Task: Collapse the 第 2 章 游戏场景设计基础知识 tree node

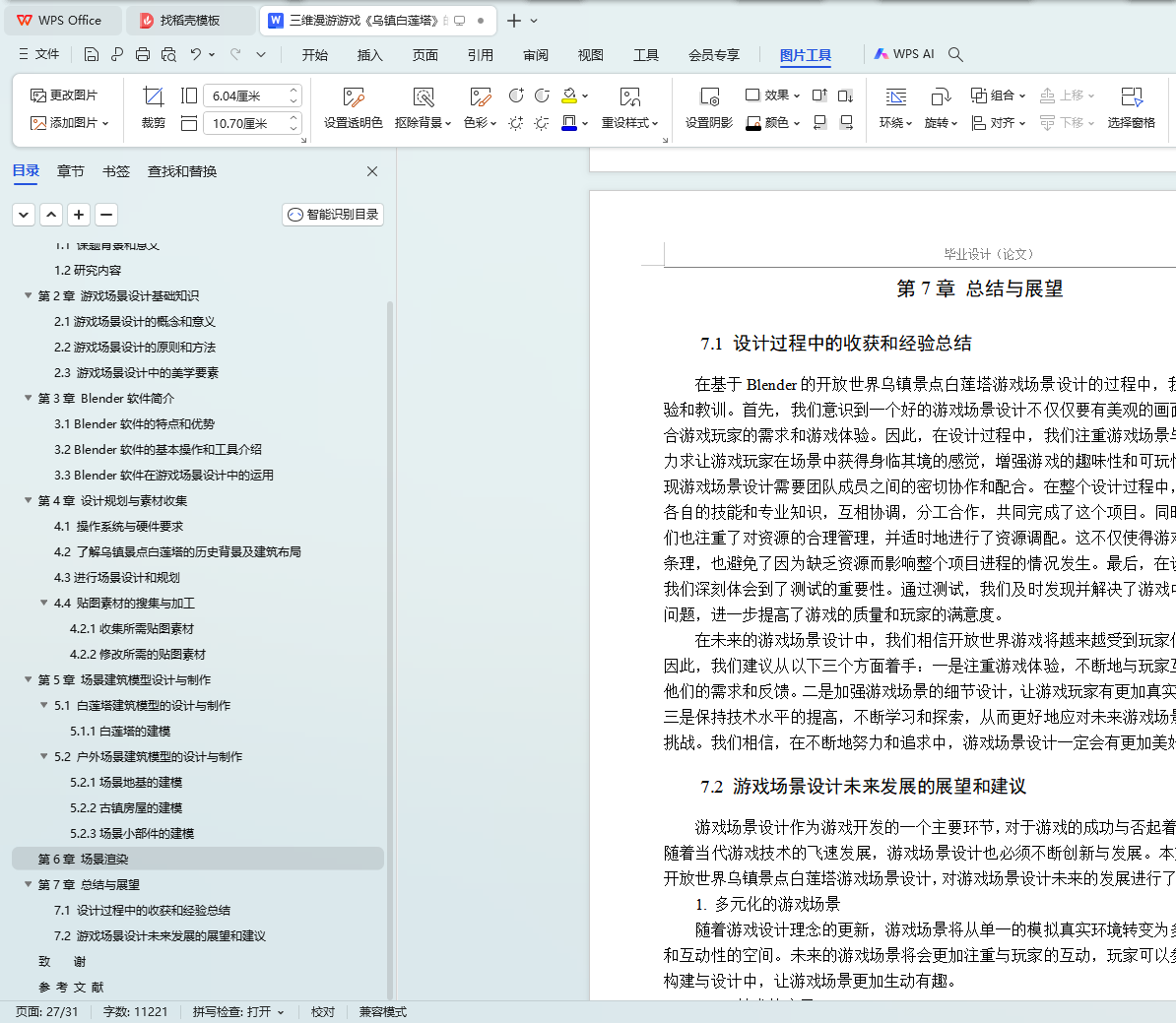Action: tap(28, 295)
